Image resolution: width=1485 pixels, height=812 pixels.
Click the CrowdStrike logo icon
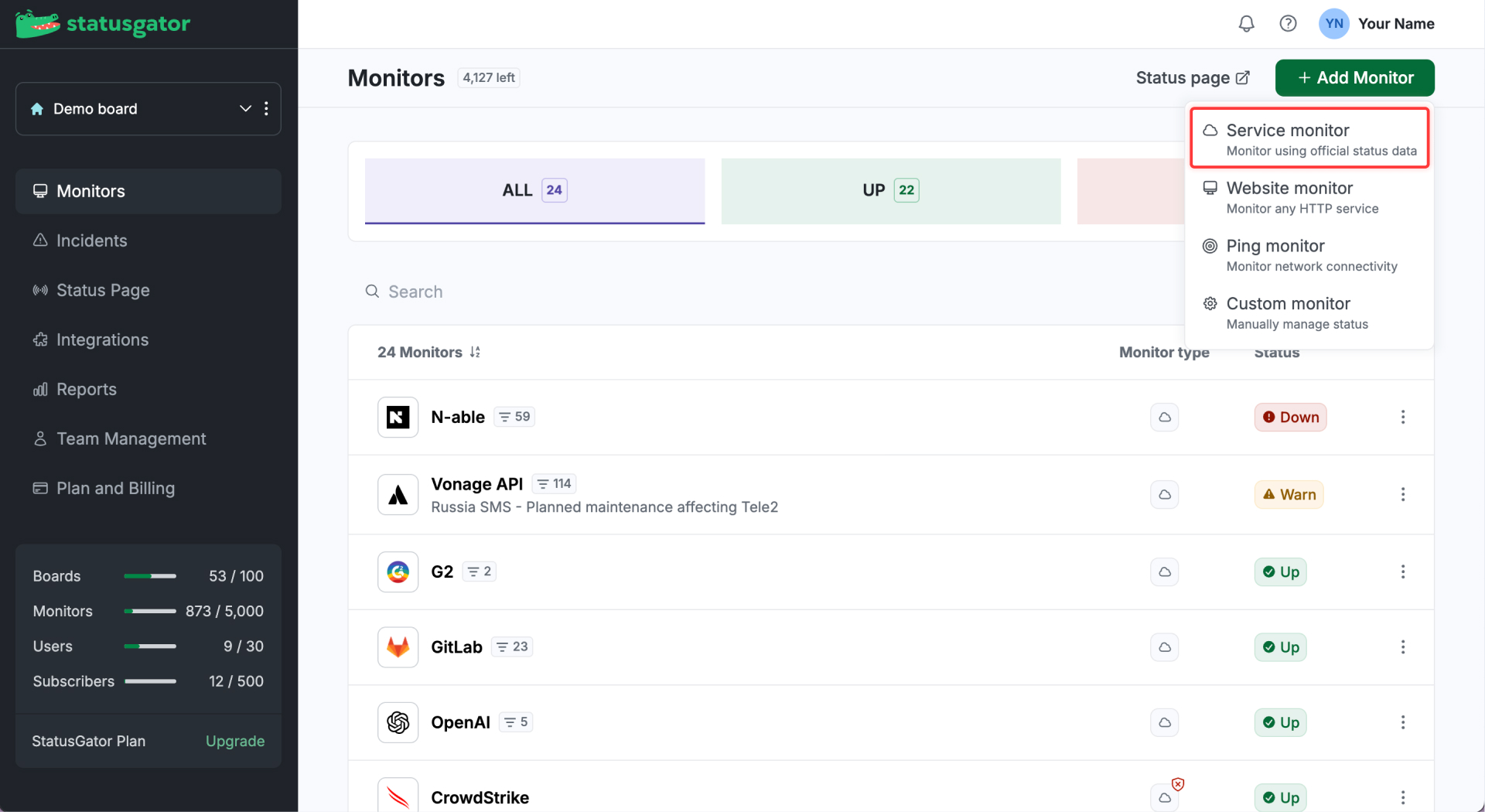pyautogui.click(x=398, y=795)
